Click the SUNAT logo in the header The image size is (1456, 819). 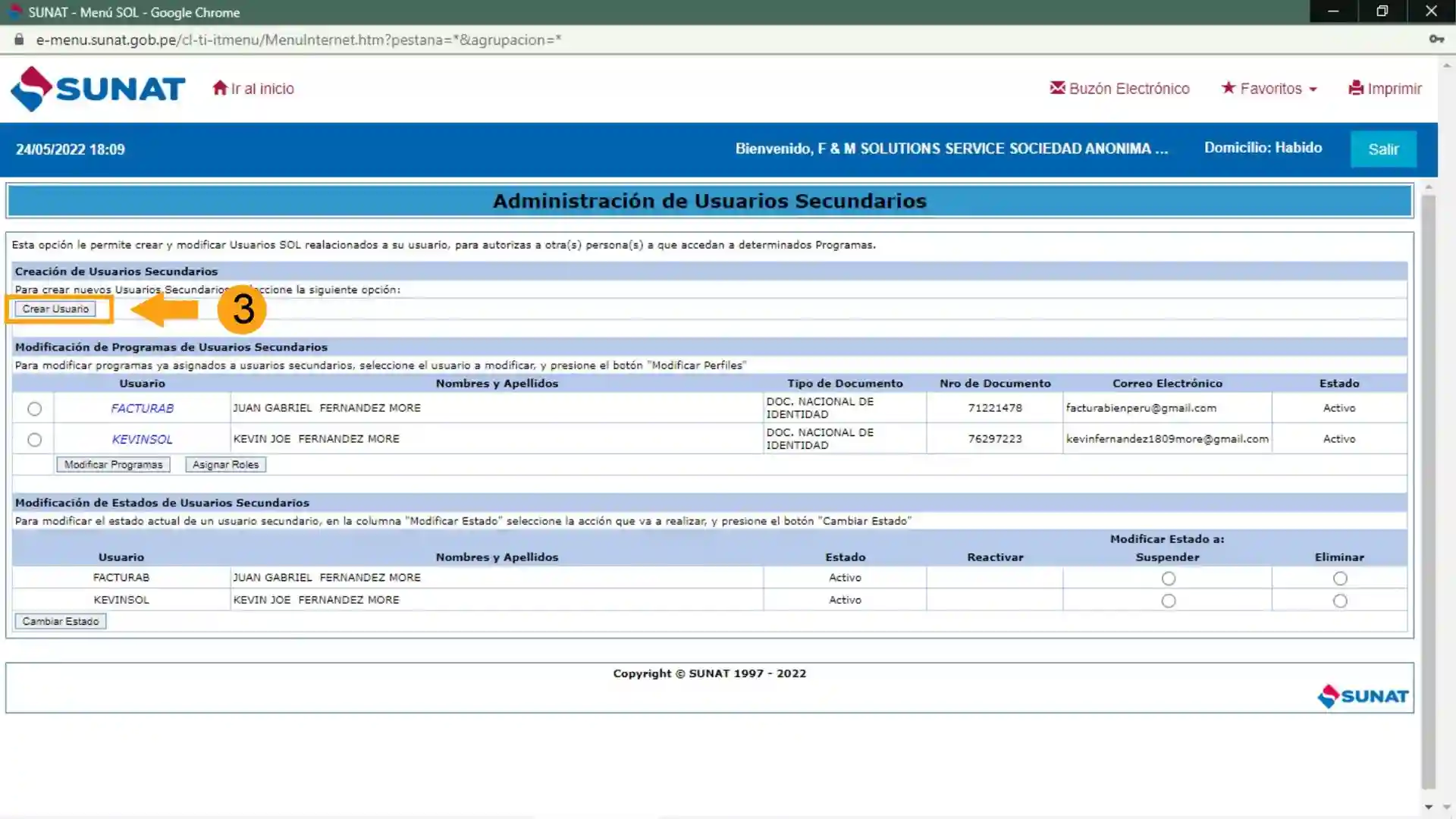click(x=98, y=89)
